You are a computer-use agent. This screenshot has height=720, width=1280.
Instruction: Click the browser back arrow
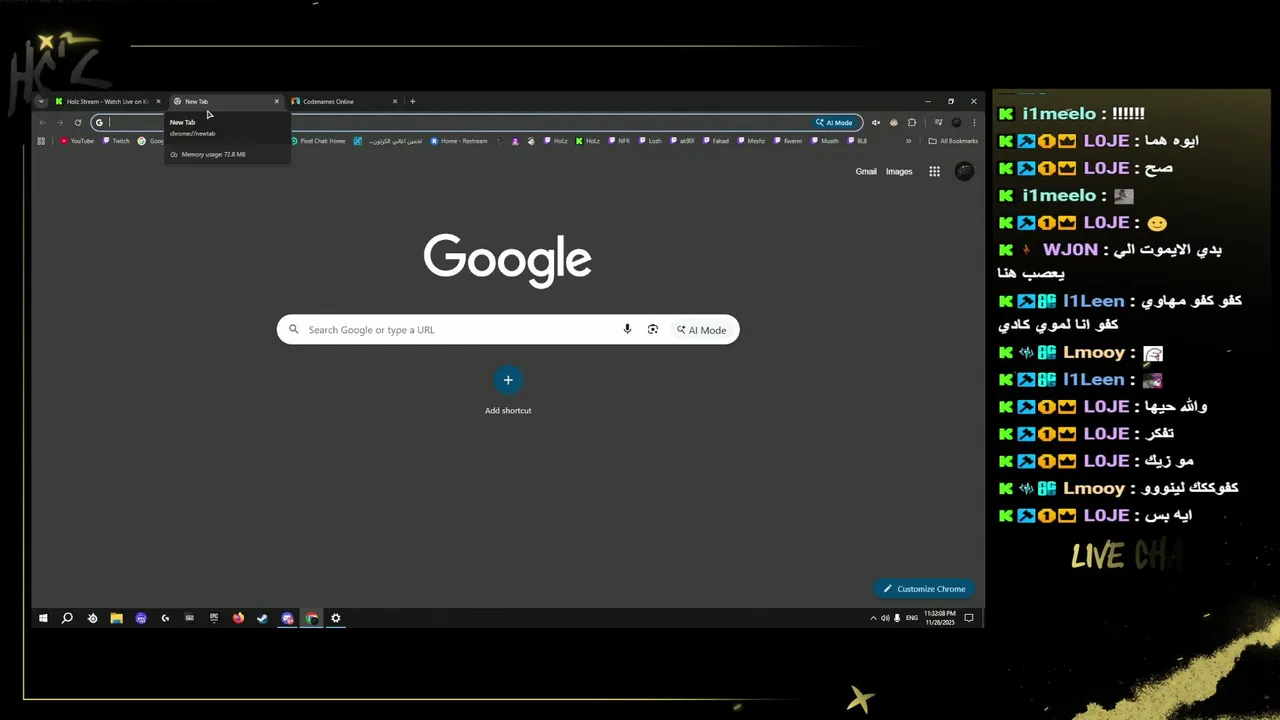pos(42,123)
